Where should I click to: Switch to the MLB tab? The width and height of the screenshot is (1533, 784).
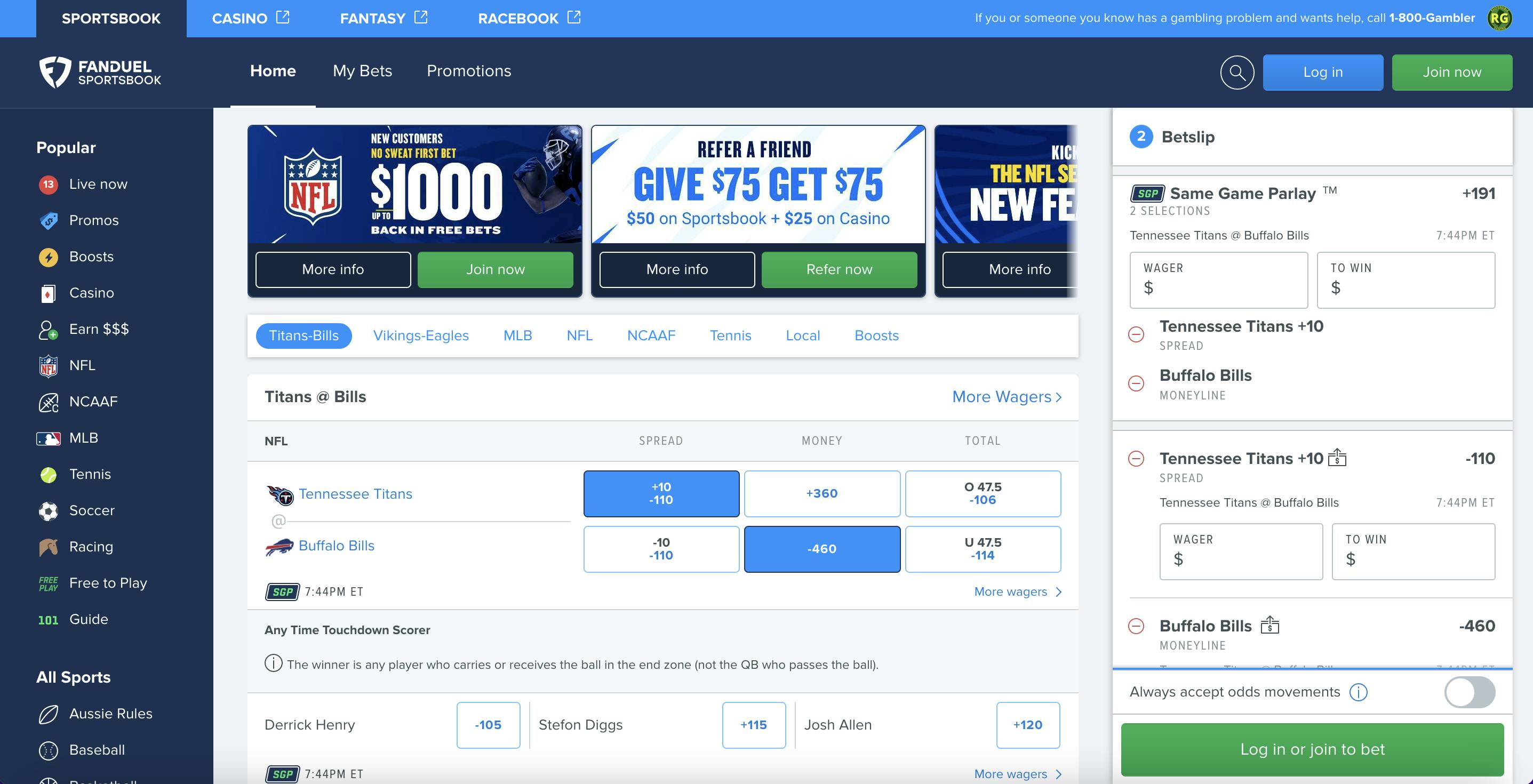click(x=517, y=335)
